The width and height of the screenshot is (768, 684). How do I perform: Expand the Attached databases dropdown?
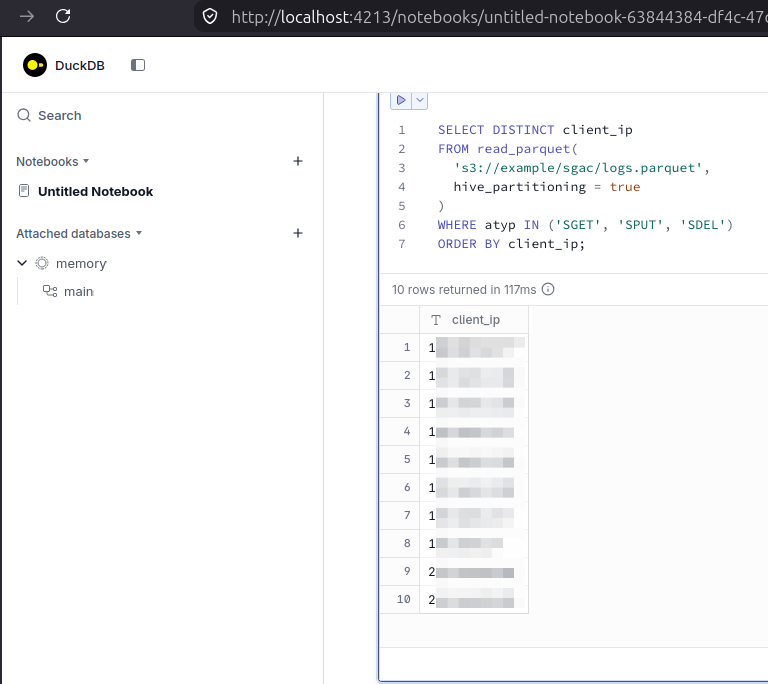(x=79, y=233)
